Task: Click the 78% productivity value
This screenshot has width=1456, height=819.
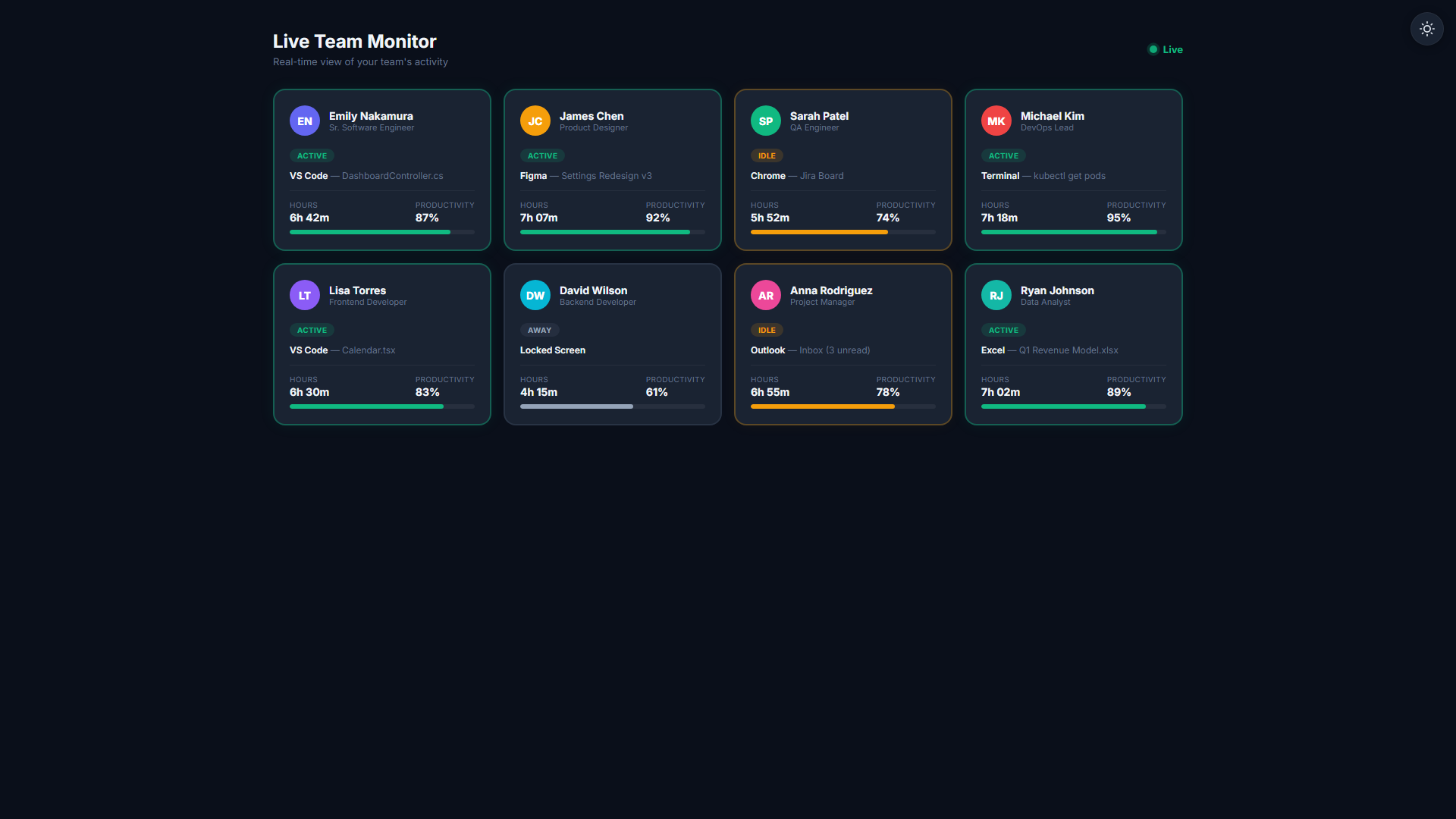Action: pos(888,392)
